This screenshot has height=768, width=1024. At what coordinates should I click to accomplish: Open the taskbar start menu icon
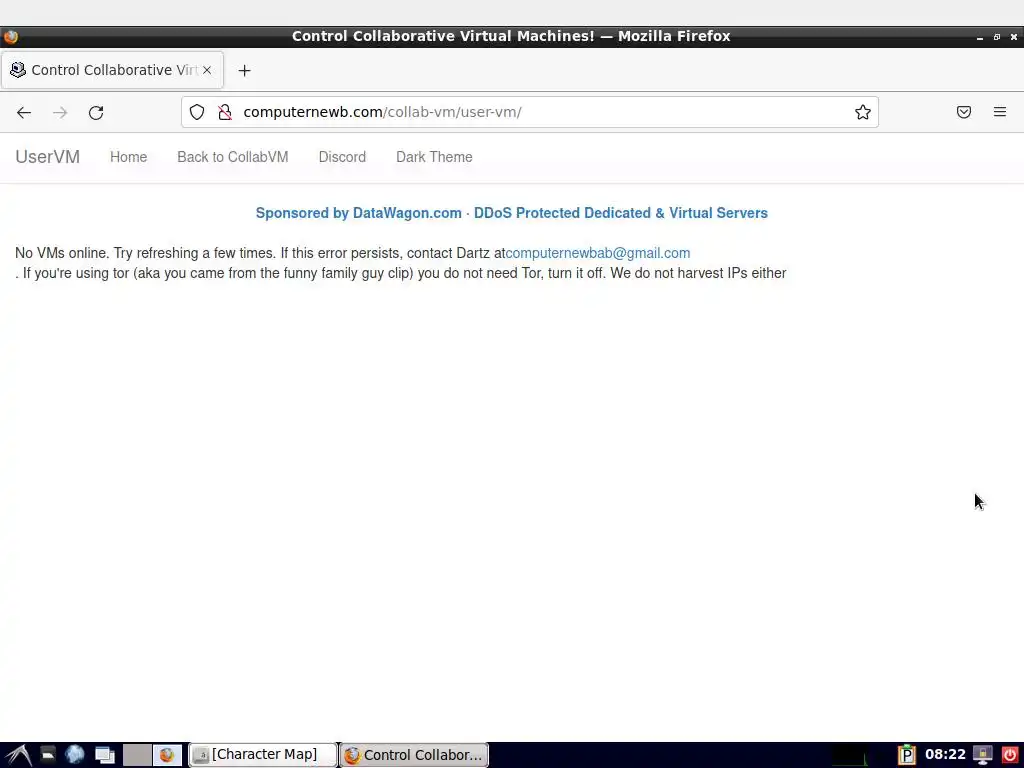18,755
